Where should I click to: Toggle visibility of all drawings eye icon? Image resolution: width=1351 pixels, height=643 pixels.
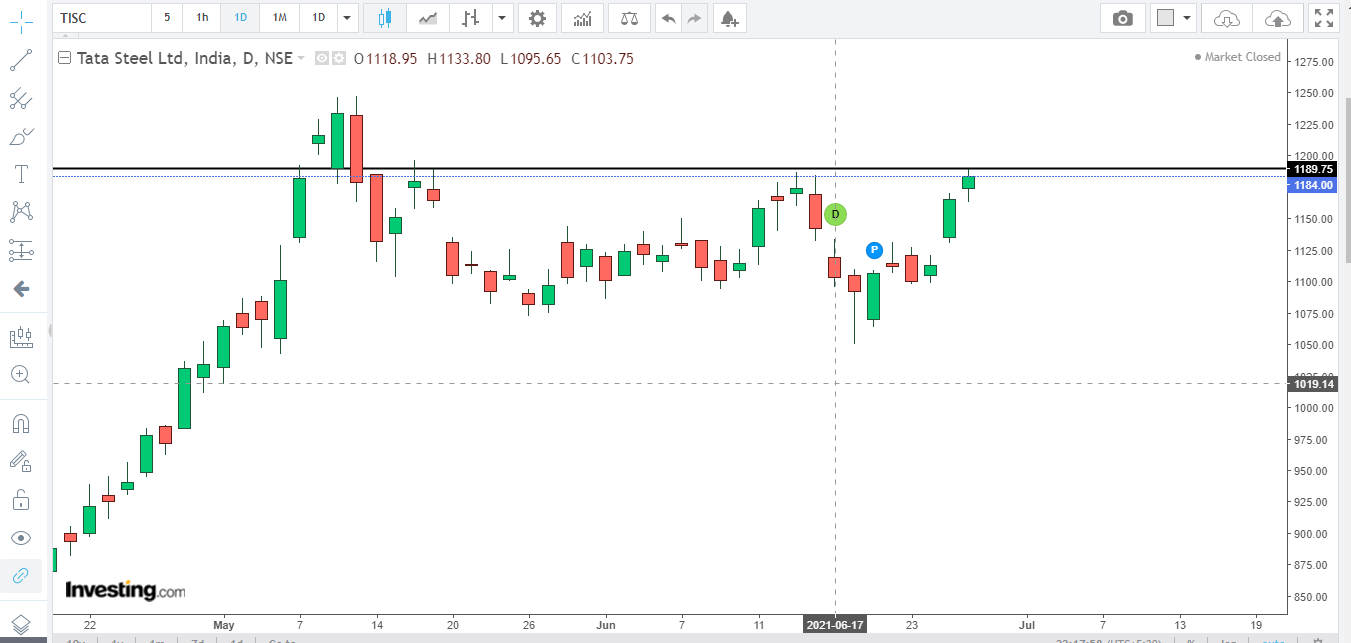(x=20, y=538)
